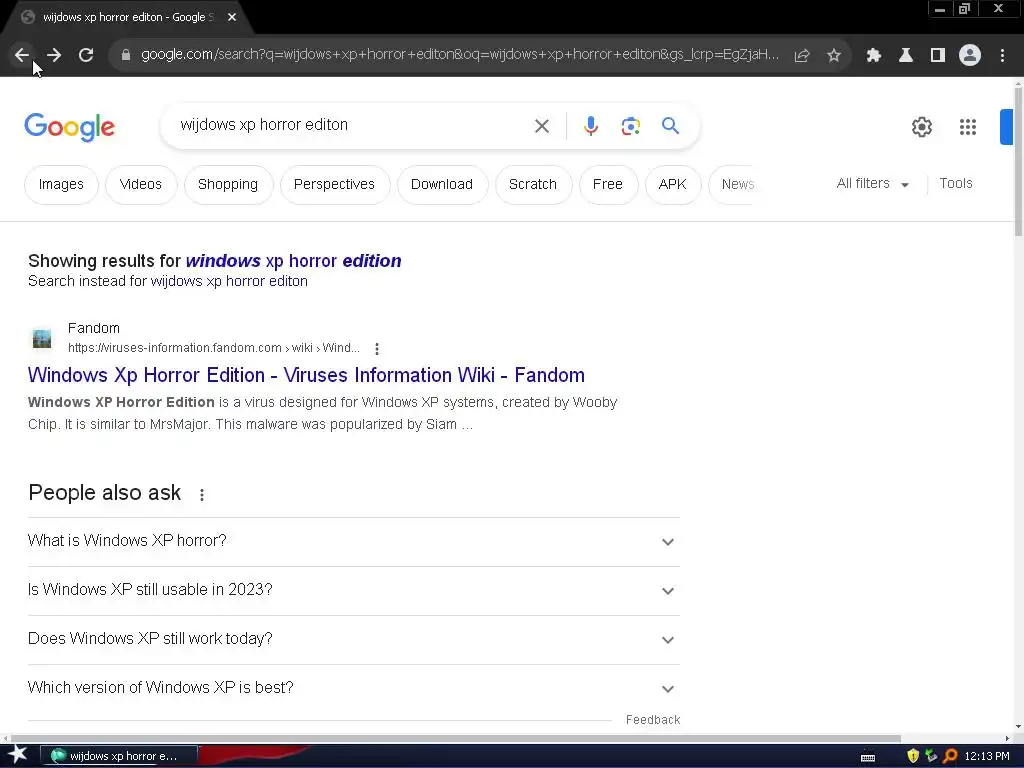Click the Fandom site favicon

[42, 338]
